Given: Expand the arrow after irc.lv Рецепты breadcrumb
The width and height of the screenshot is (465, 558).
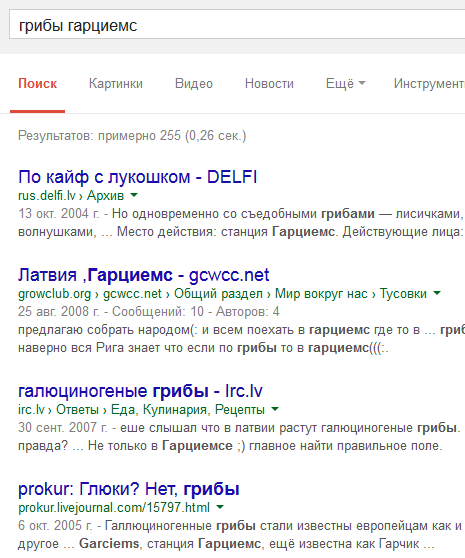Looking at the screenshot, I should coord(275,409).
